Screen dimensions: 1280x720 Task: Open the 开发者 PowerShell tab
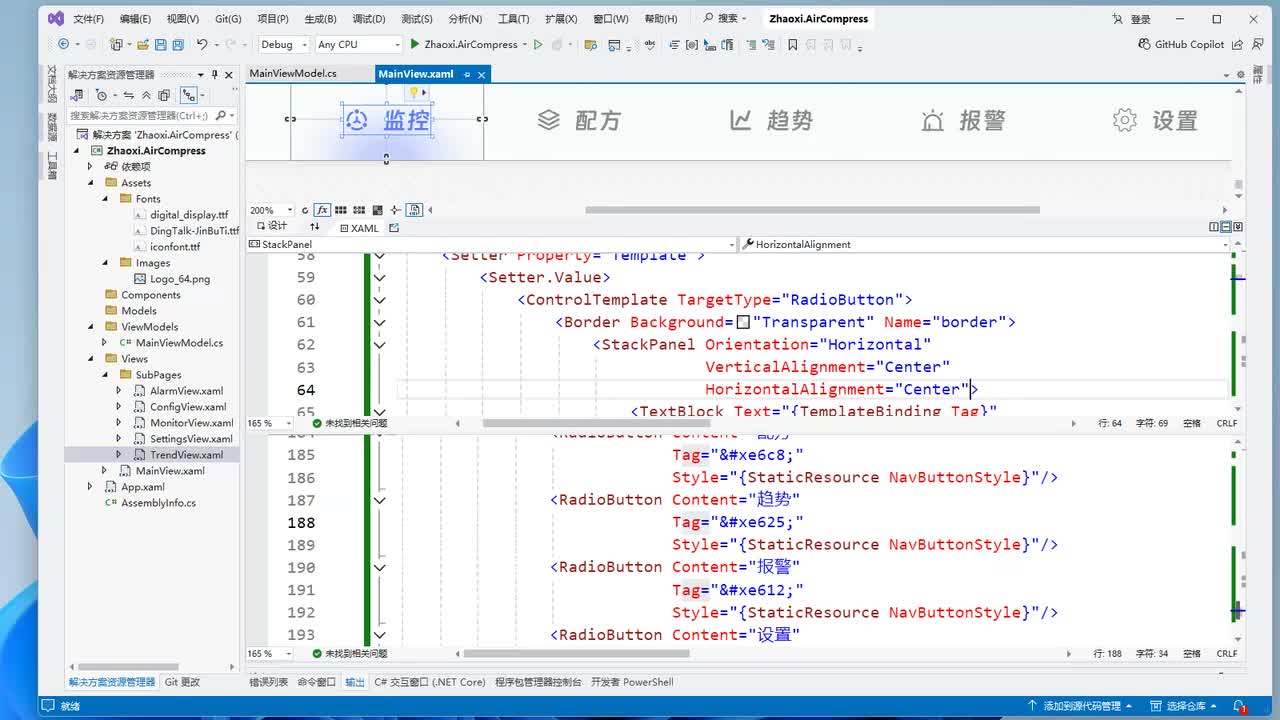coord(631,682)
